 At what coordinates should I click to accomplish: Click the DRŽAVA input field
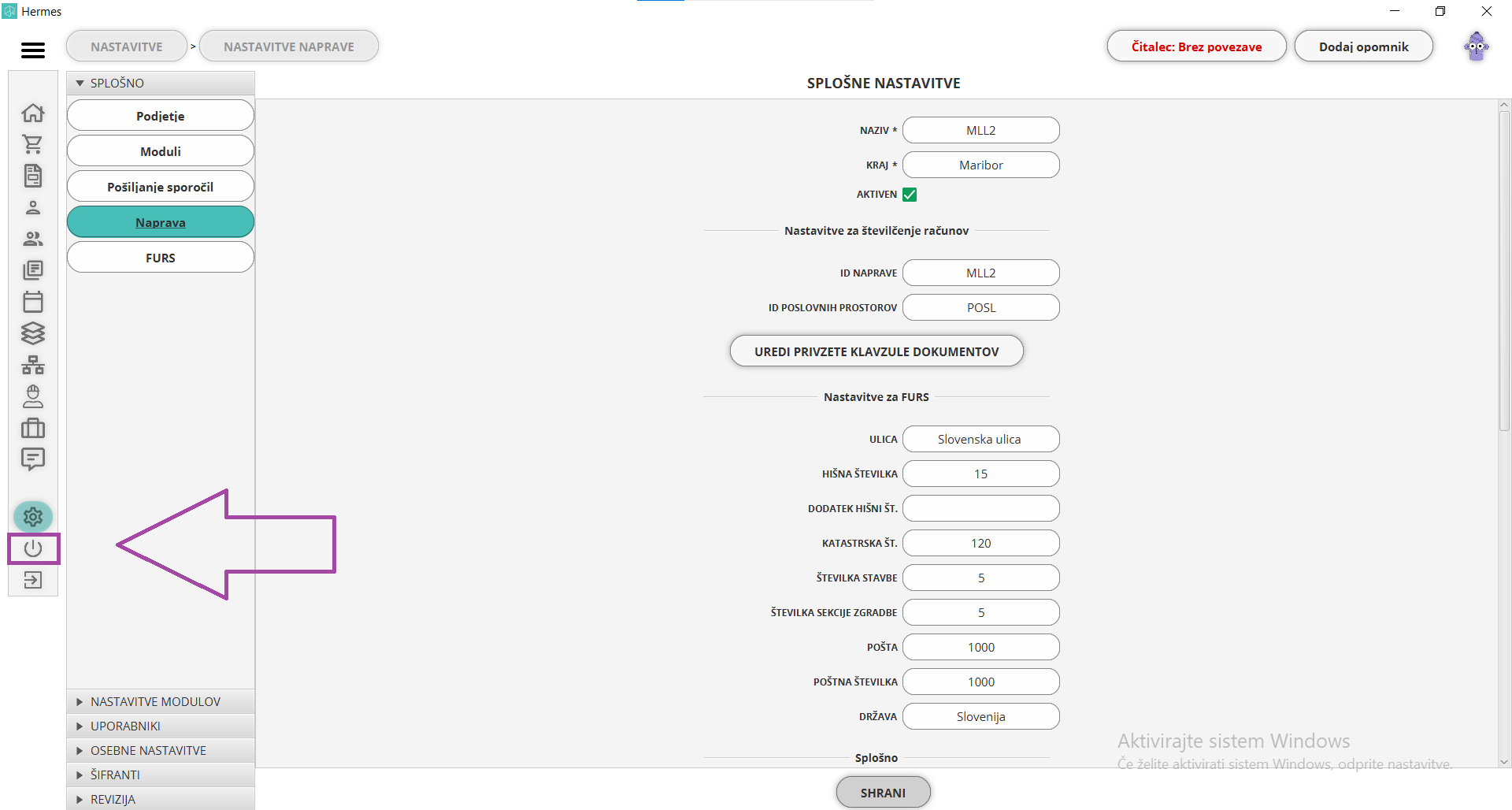pos(981,716)
